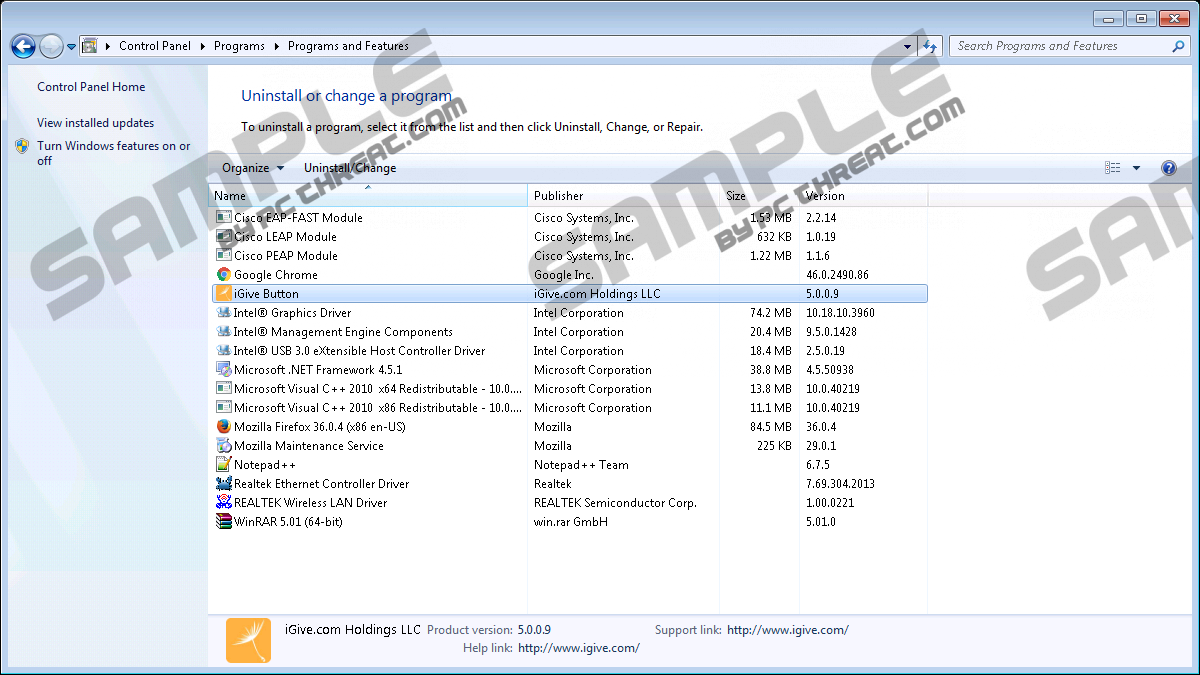Click the Notepad++ program icon
The height and width of the screenshot is (675, 1200).
(x=224, y=465)
